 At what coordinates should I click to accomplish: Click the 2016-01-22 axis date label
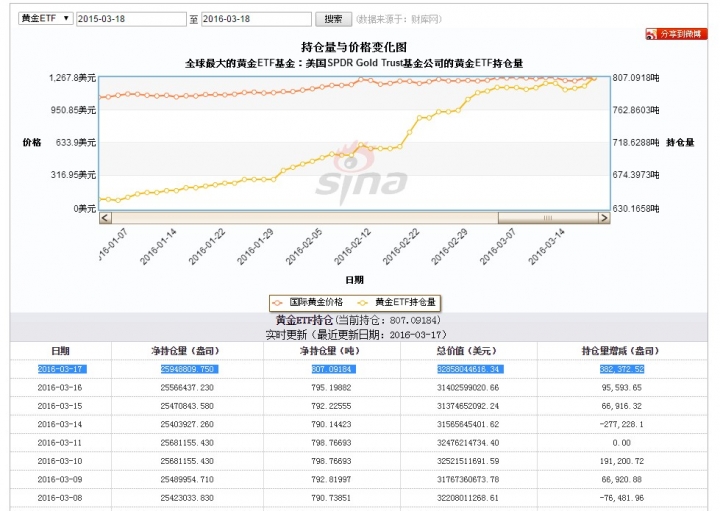click(207, 247)
